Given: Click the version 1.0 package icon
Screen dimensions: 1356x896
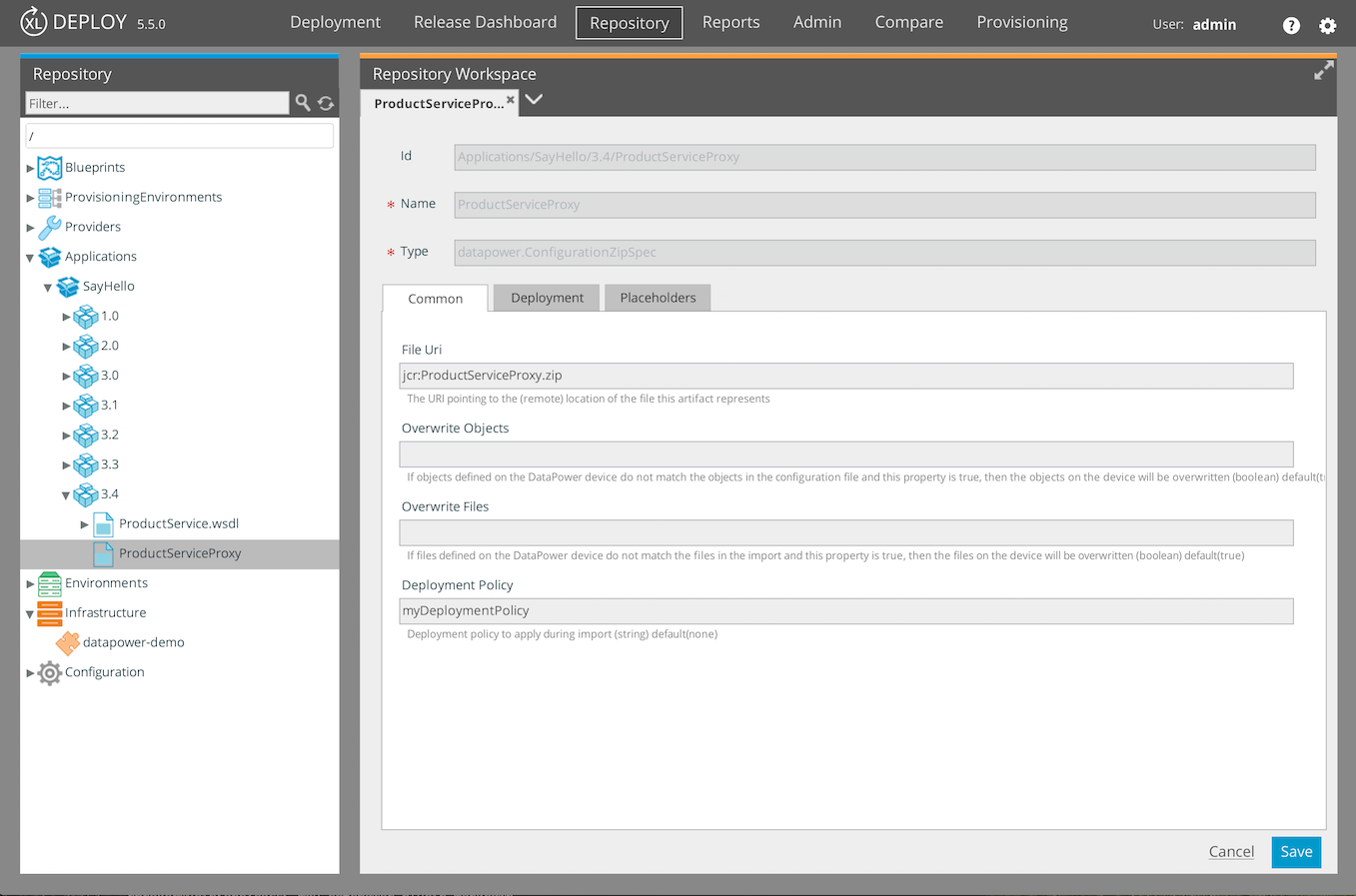Looking at the screenshot, I should pyautogui.click(x=86, y=317).
